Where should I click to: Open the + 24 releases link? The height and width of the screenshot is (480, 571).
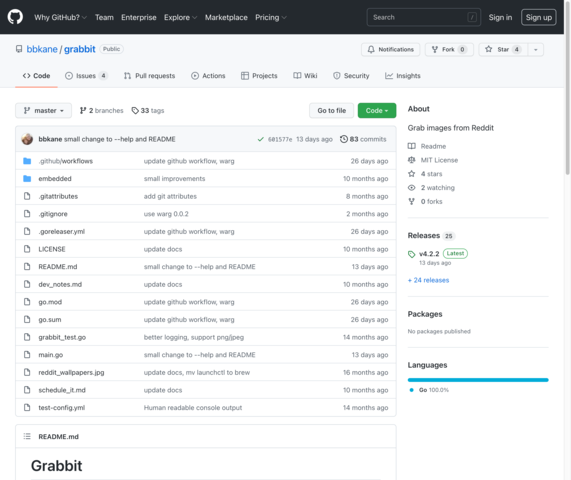click(428, 280)
